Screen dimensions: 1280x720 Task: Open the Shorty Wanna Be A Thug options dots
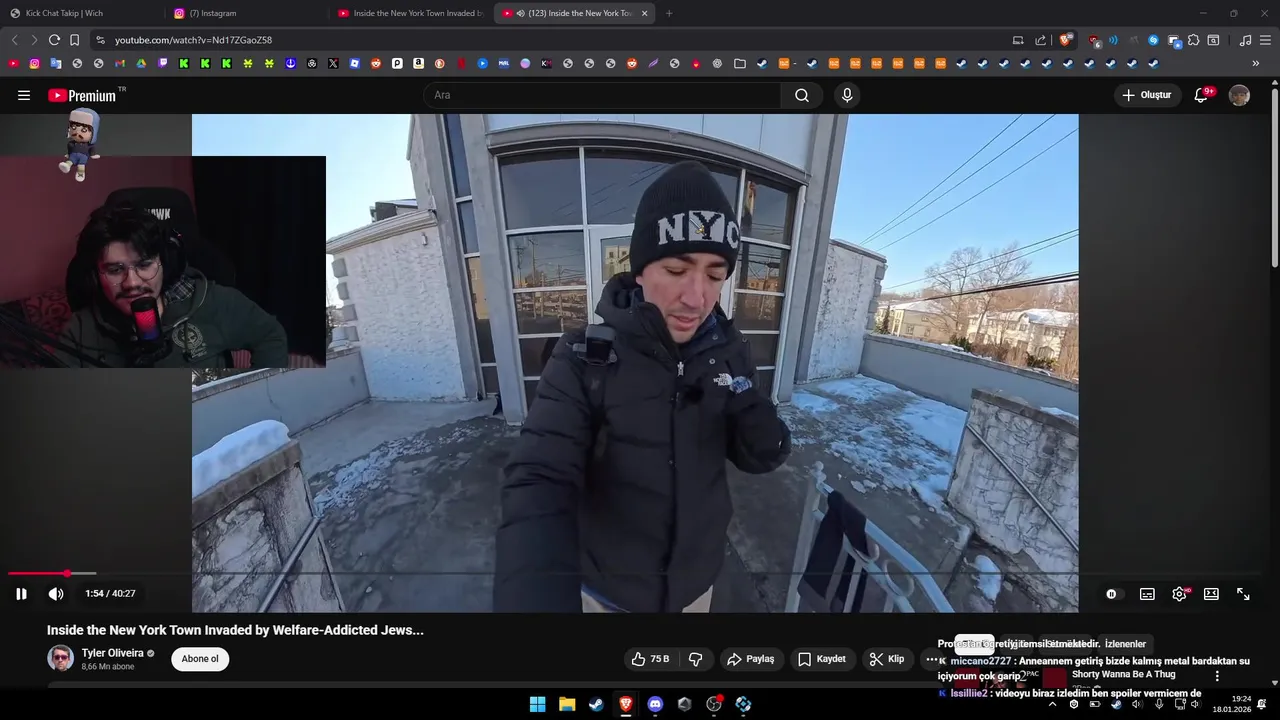click(x=1217, y=676)
